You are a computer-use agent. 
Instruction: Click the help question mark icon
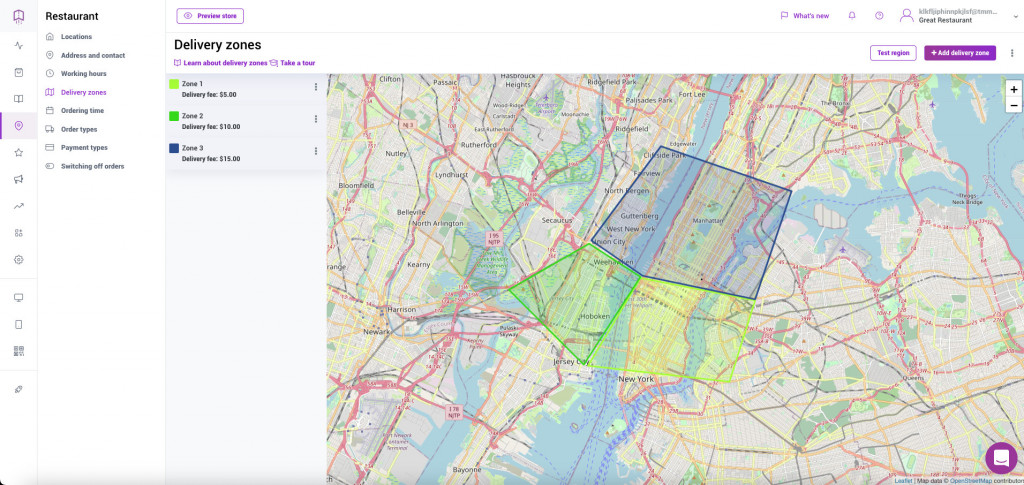879,16
